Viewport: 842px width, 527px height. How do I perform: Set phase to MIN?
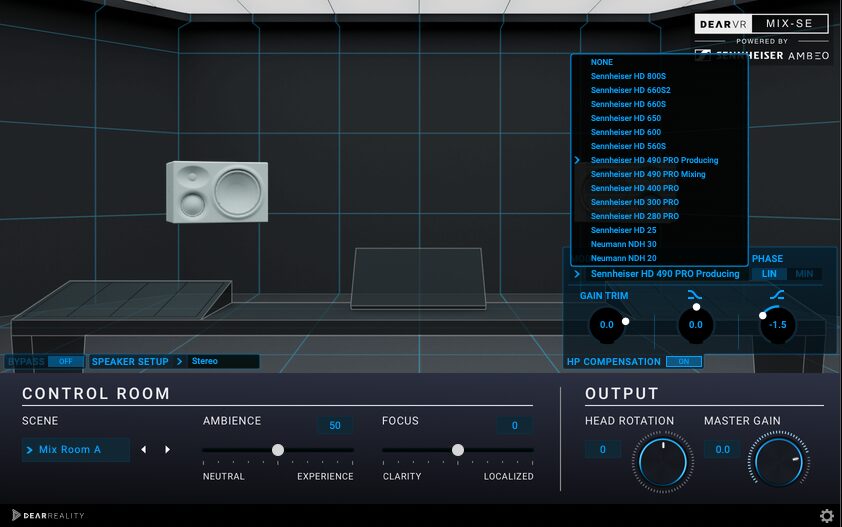click(x=804, y=274)
